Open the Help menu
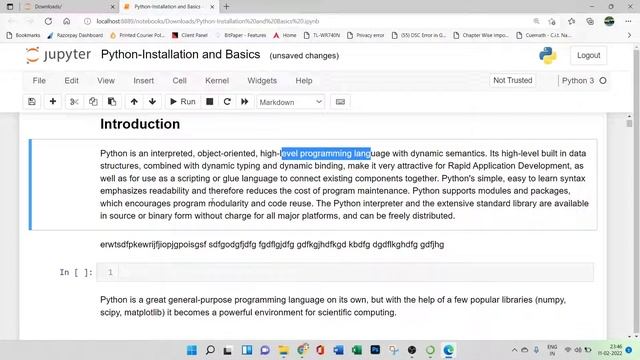Screen dimensions: 640x360 (304, 81)
